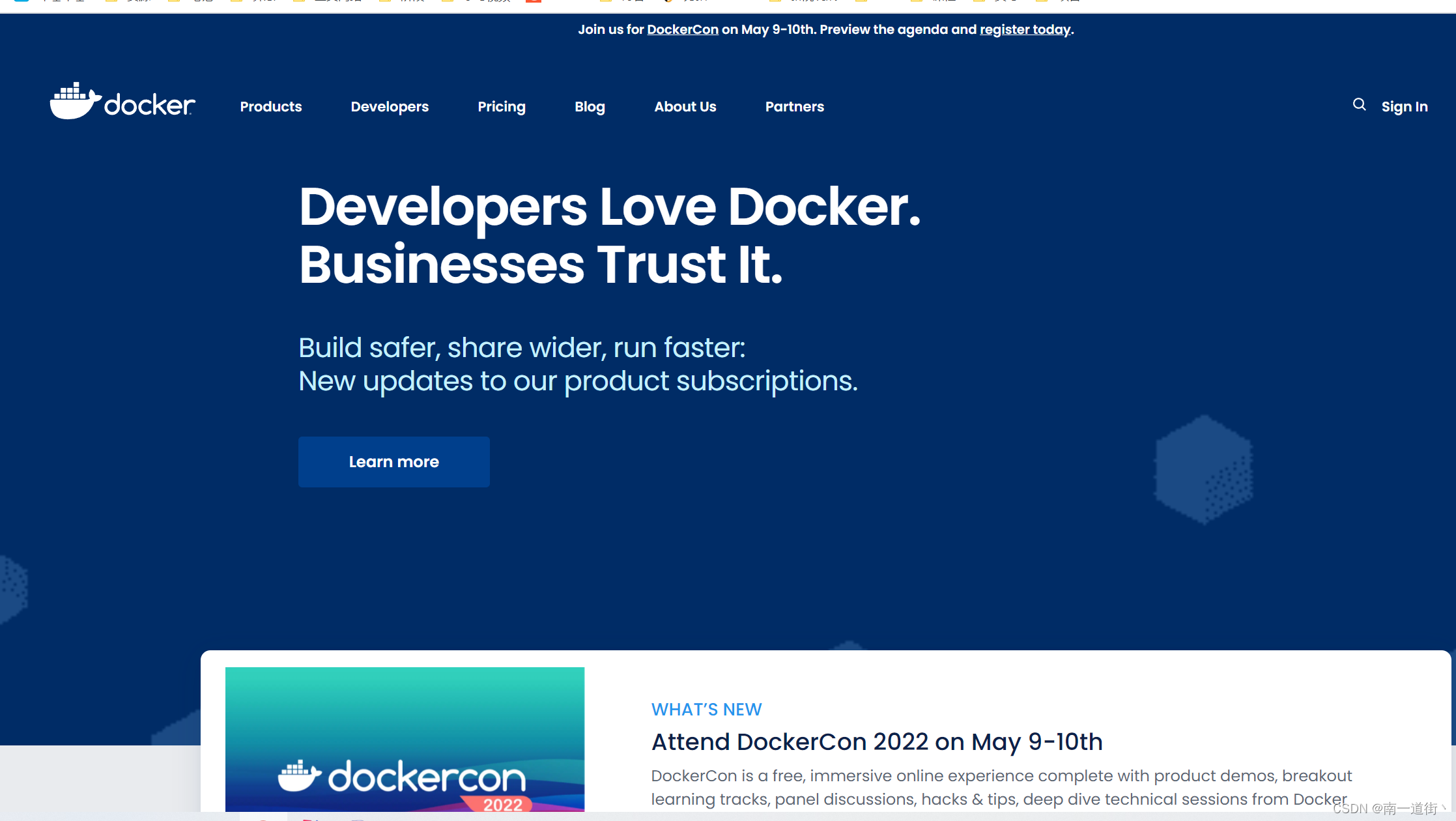Click the orange flame bookmark icon
Viewport: 1456px width, 821px height.
pos(667,2)
